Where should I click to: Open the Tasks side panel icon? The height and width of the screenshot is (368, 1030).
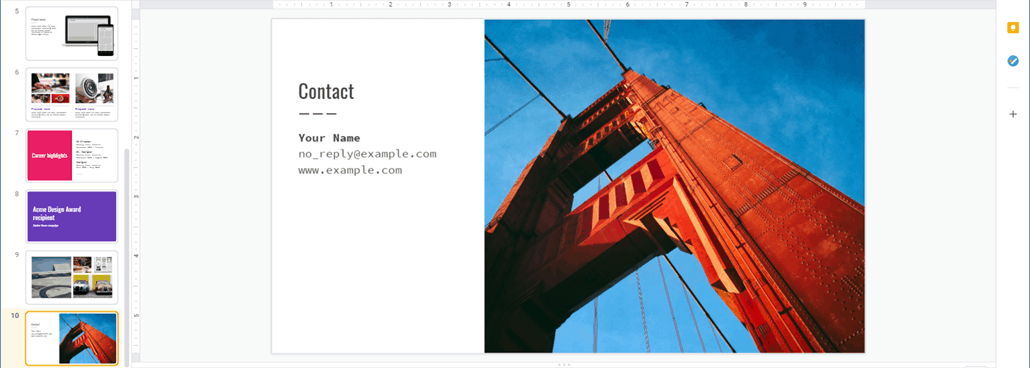[x=1013, y=61]
